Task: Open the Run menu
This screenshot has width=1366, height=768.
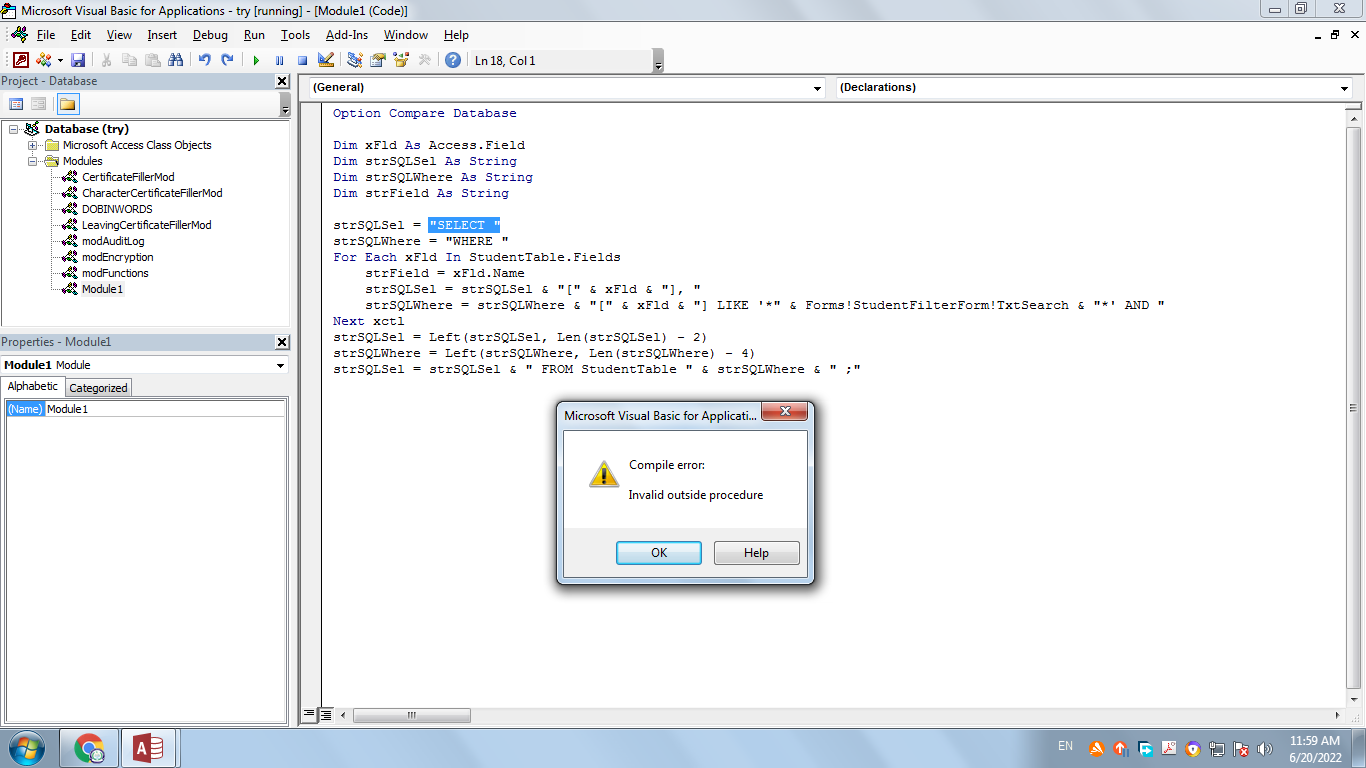Action: click(254, 35)
